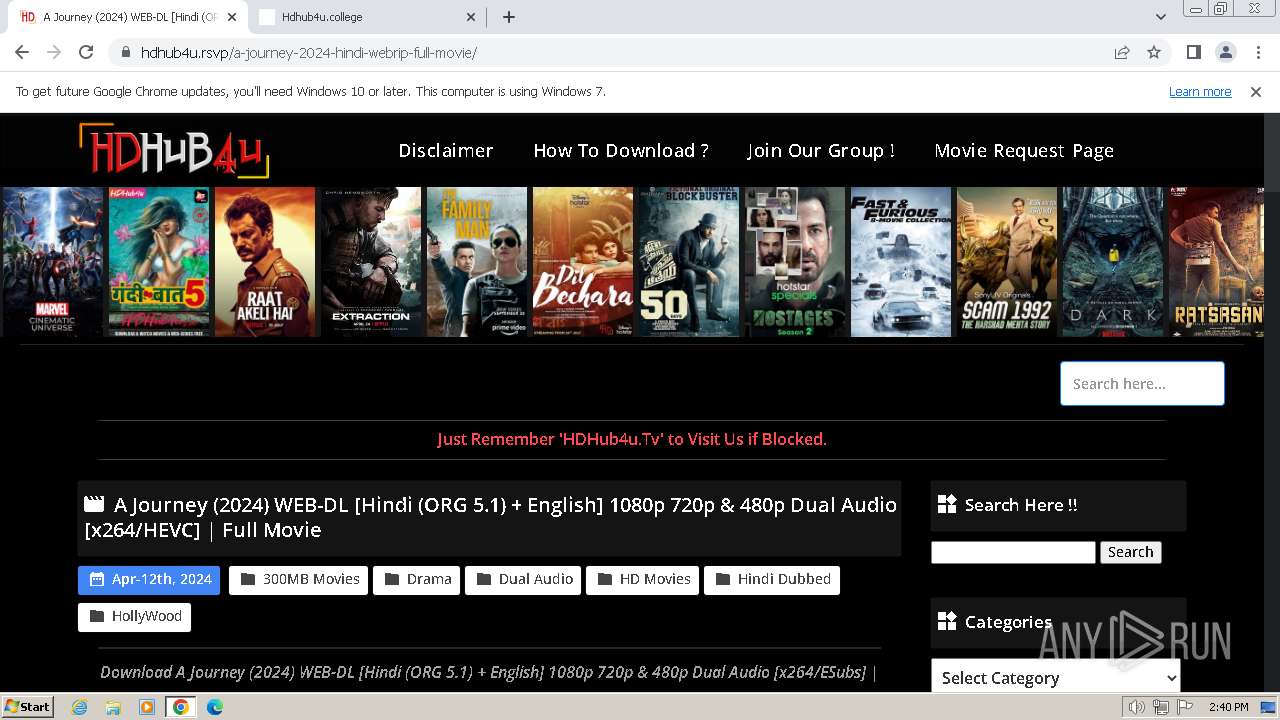Share this page icon in address bar

1122,52
